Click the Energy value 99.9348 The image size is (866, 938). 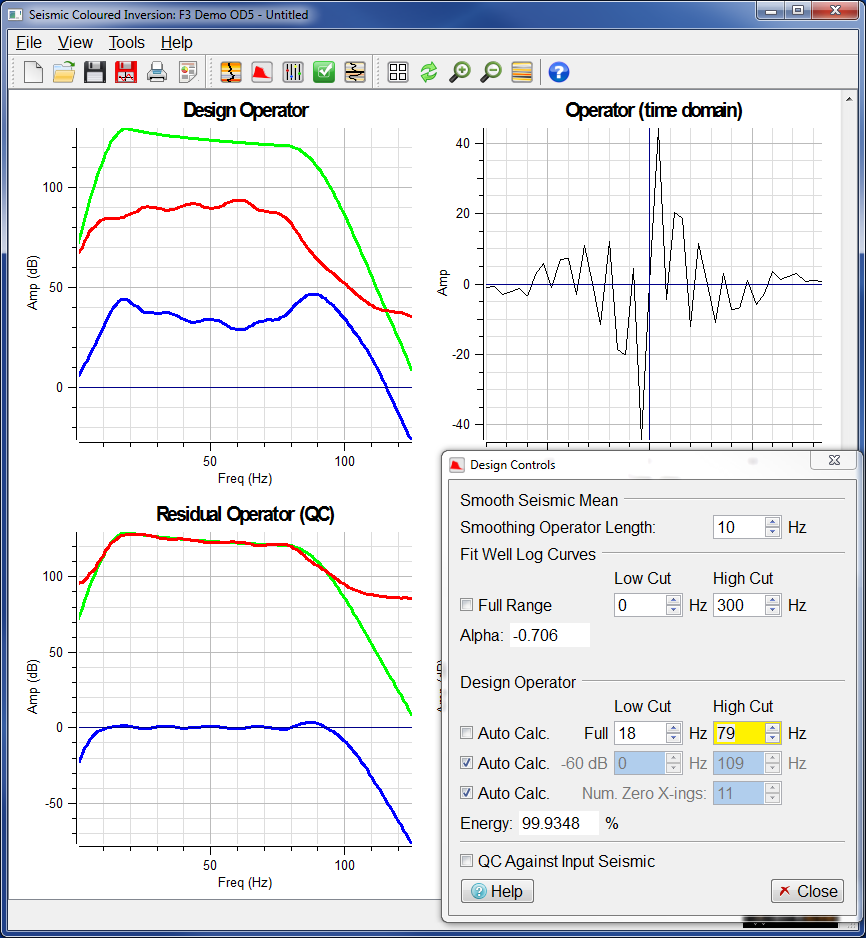click(x=559, y=823)
